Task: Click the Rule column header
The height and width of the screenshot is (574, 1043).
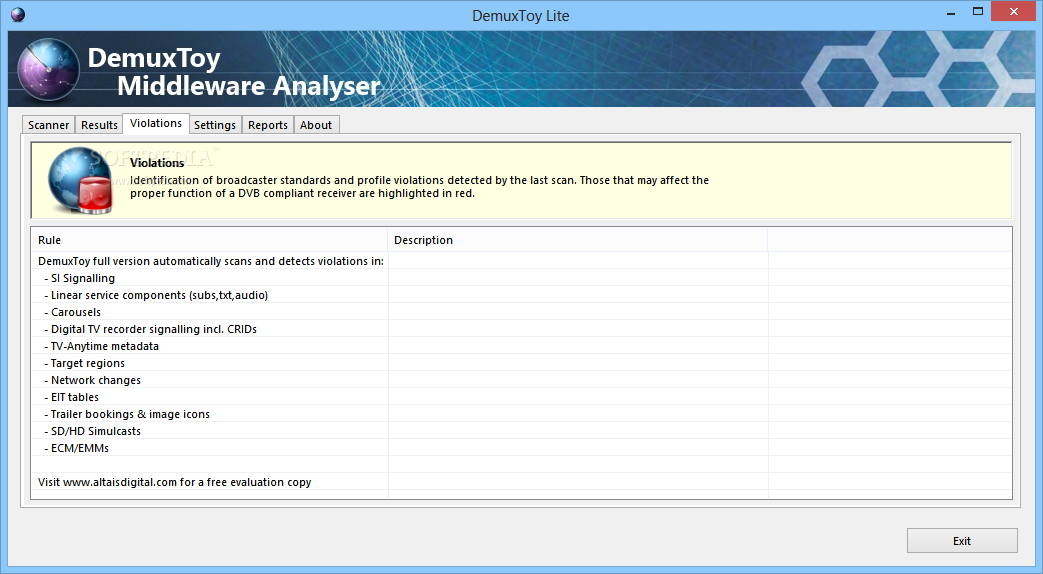Action: 209,240
